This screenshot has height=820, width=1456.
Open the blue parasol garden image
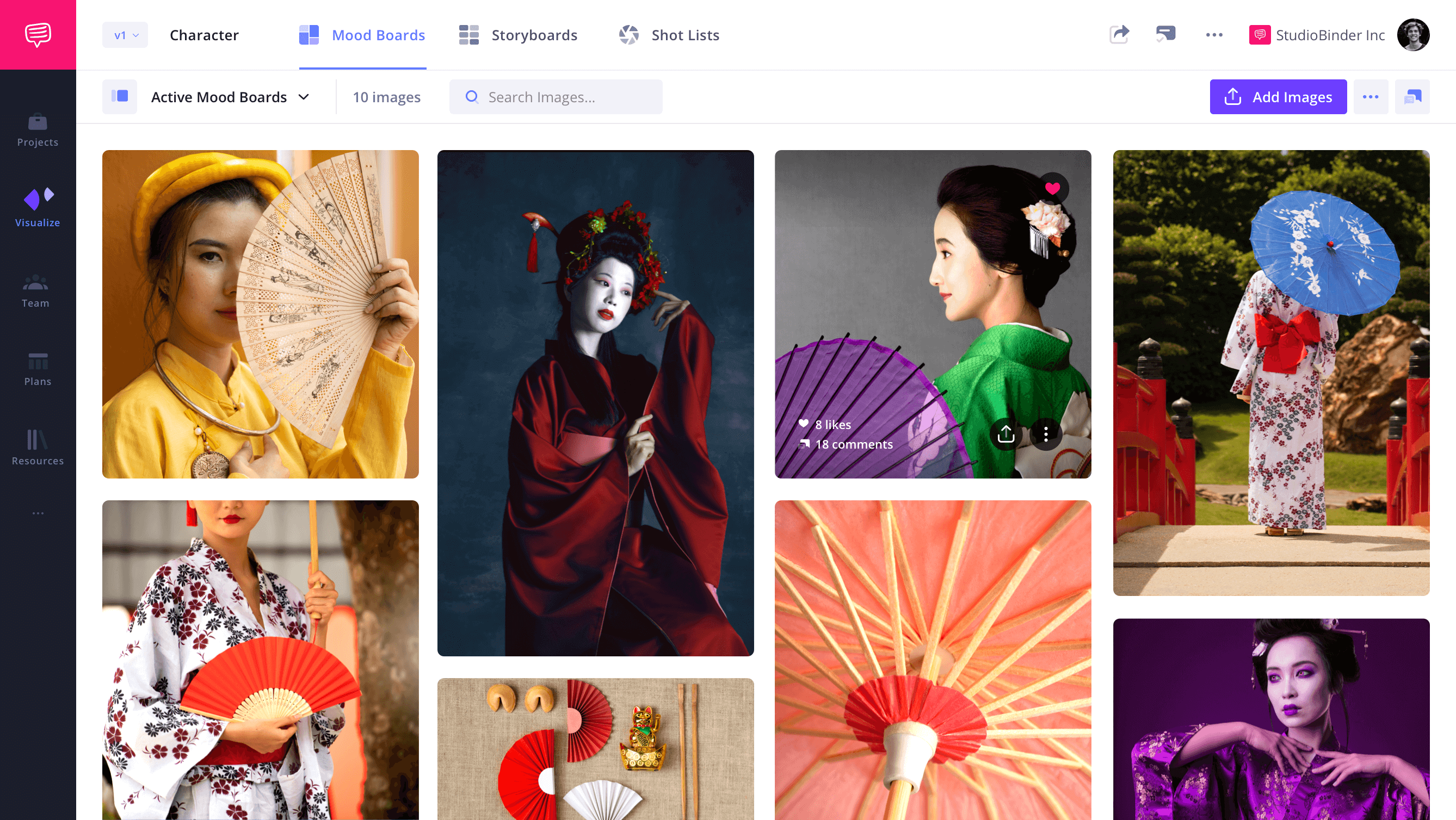[x=1271, y=372]
